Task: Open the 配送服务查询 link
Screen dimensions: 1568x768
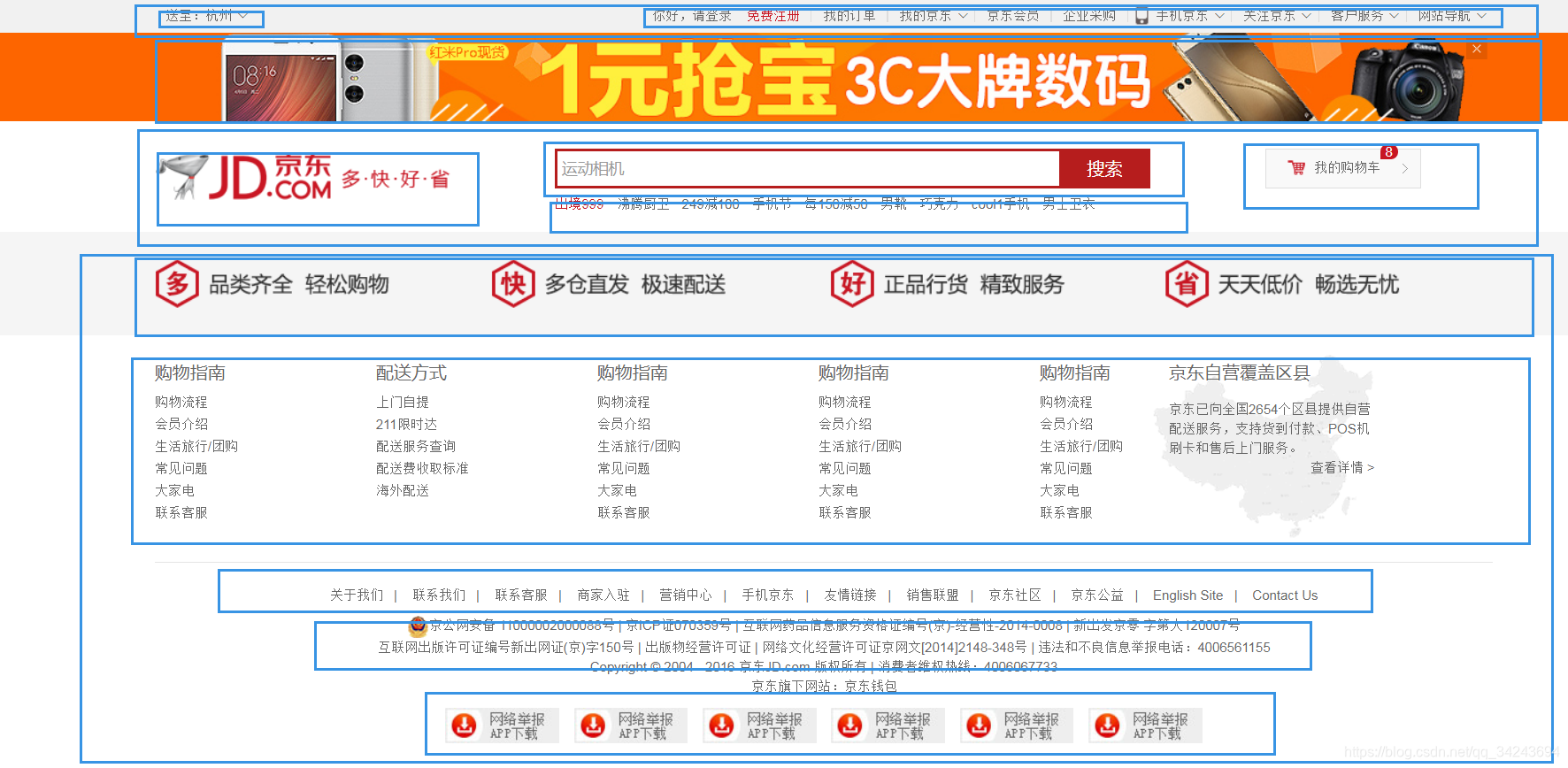Action: (416, 446)
